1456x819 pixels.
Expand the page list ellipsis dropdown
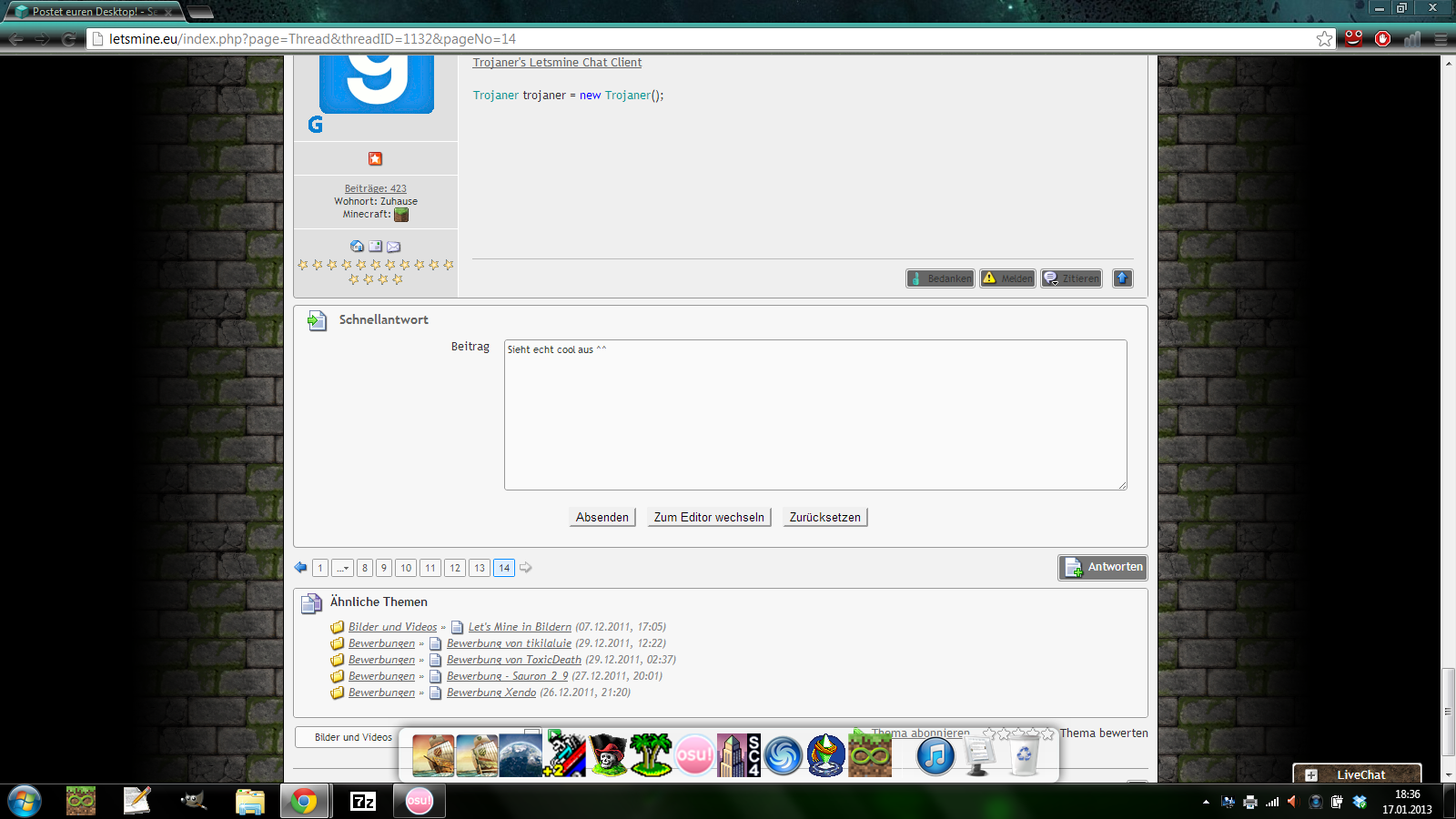(342, 568)
